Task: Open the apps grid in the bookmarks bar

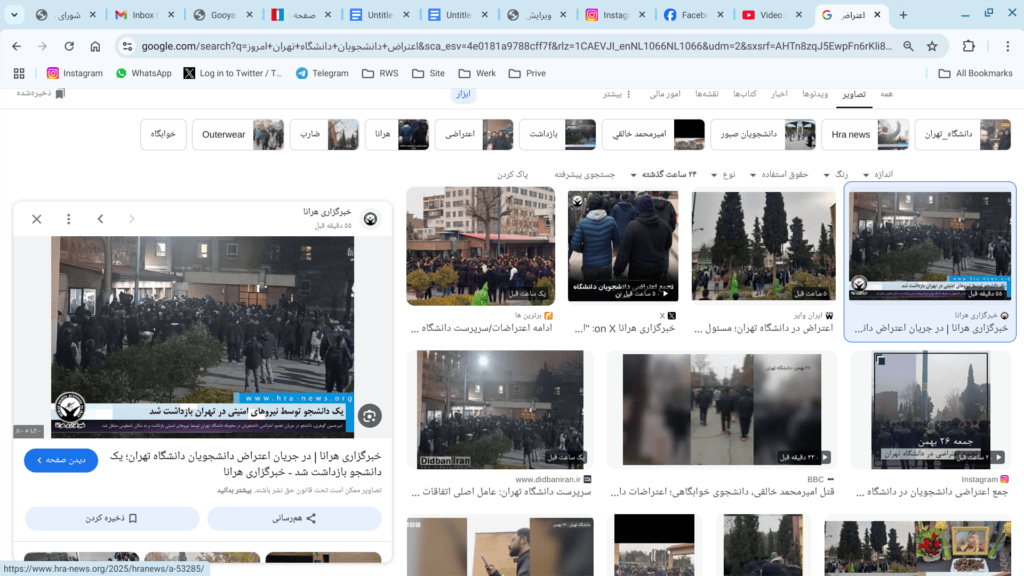Action: click(19, 73)
